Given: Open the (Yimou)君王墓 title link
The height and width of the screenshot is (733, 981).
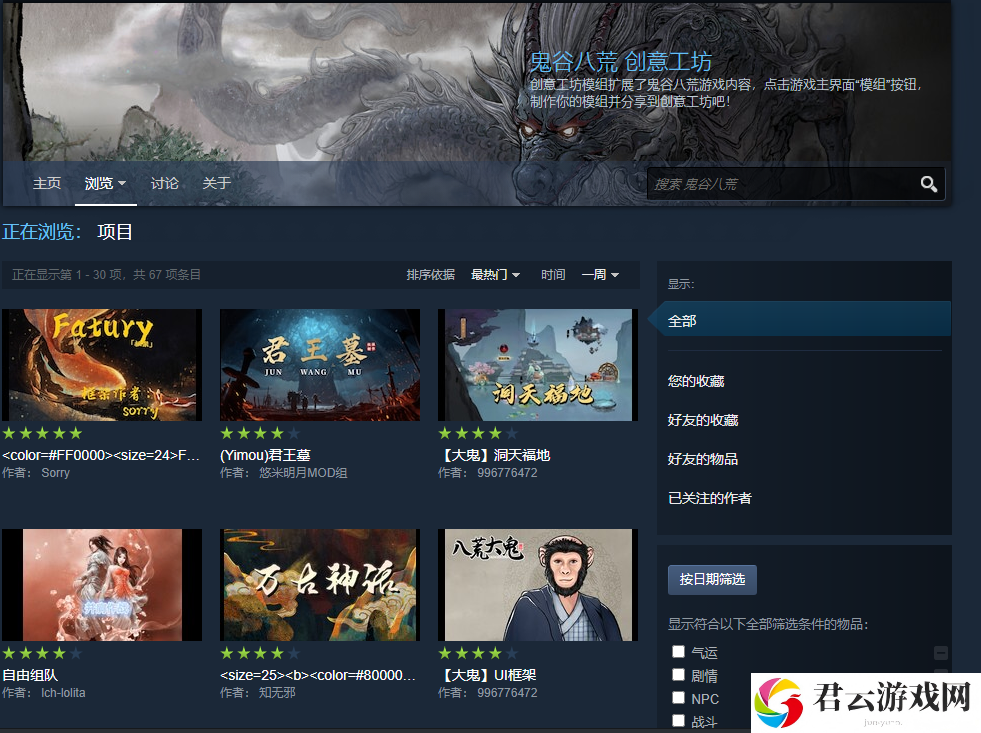Looking at the screenshot, I should point(265,455).
